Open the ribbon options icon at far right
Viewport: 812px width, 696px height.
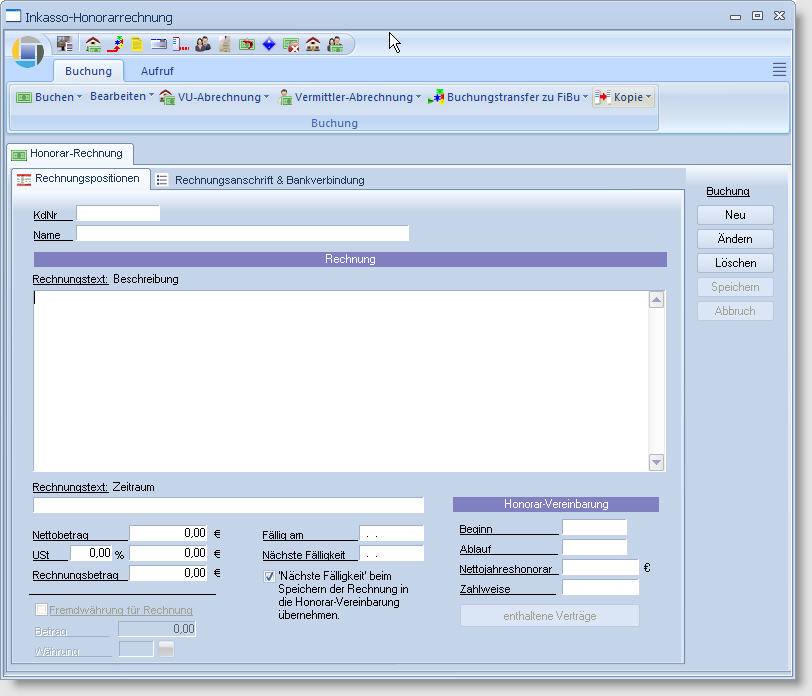(x=779, y=69)
